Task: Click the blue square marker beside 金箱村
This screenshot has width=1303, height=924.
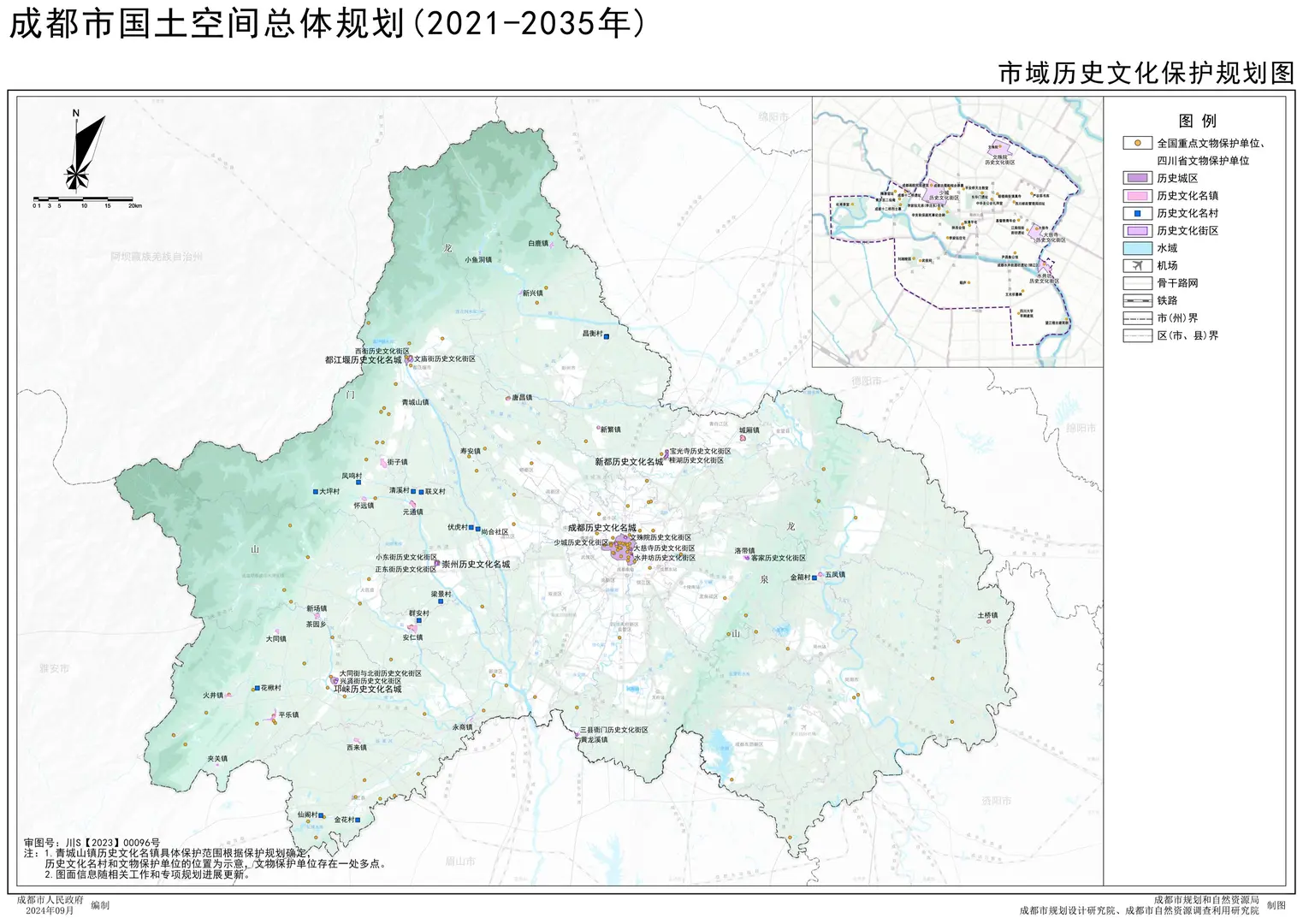Action: click(814, 579)
